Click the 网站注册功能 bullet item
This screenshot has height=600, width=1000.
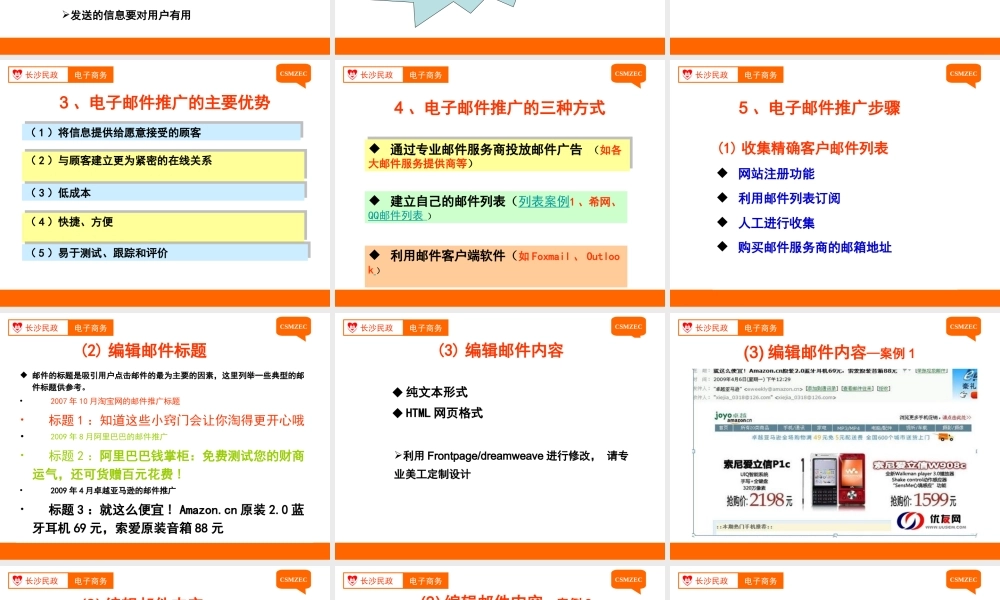[775, 174]
